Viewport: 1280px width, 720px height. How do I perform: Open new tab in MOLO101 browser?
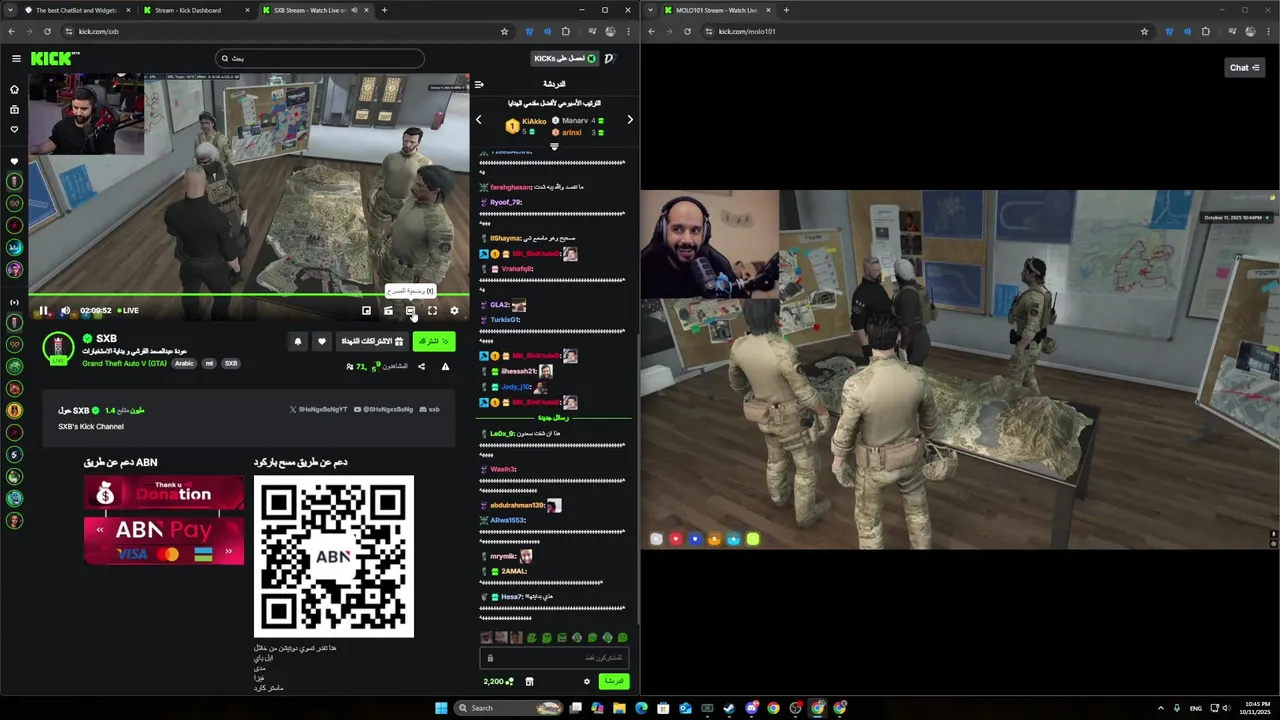point(786,10)
